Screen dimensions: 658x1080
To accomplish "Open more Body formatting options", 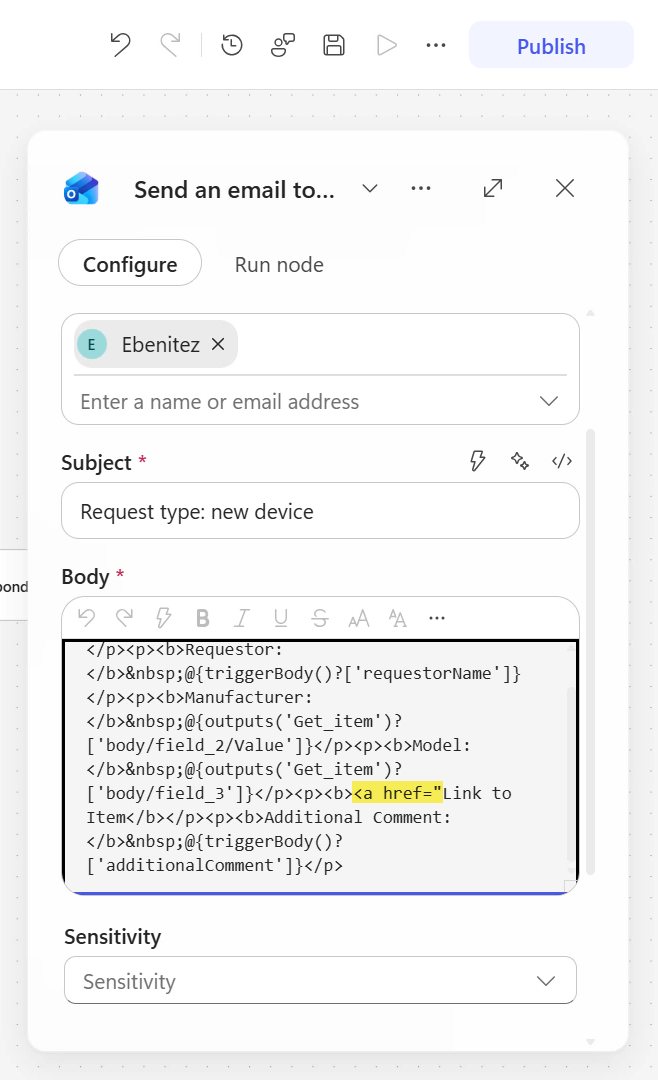I will tap(437, 618).
